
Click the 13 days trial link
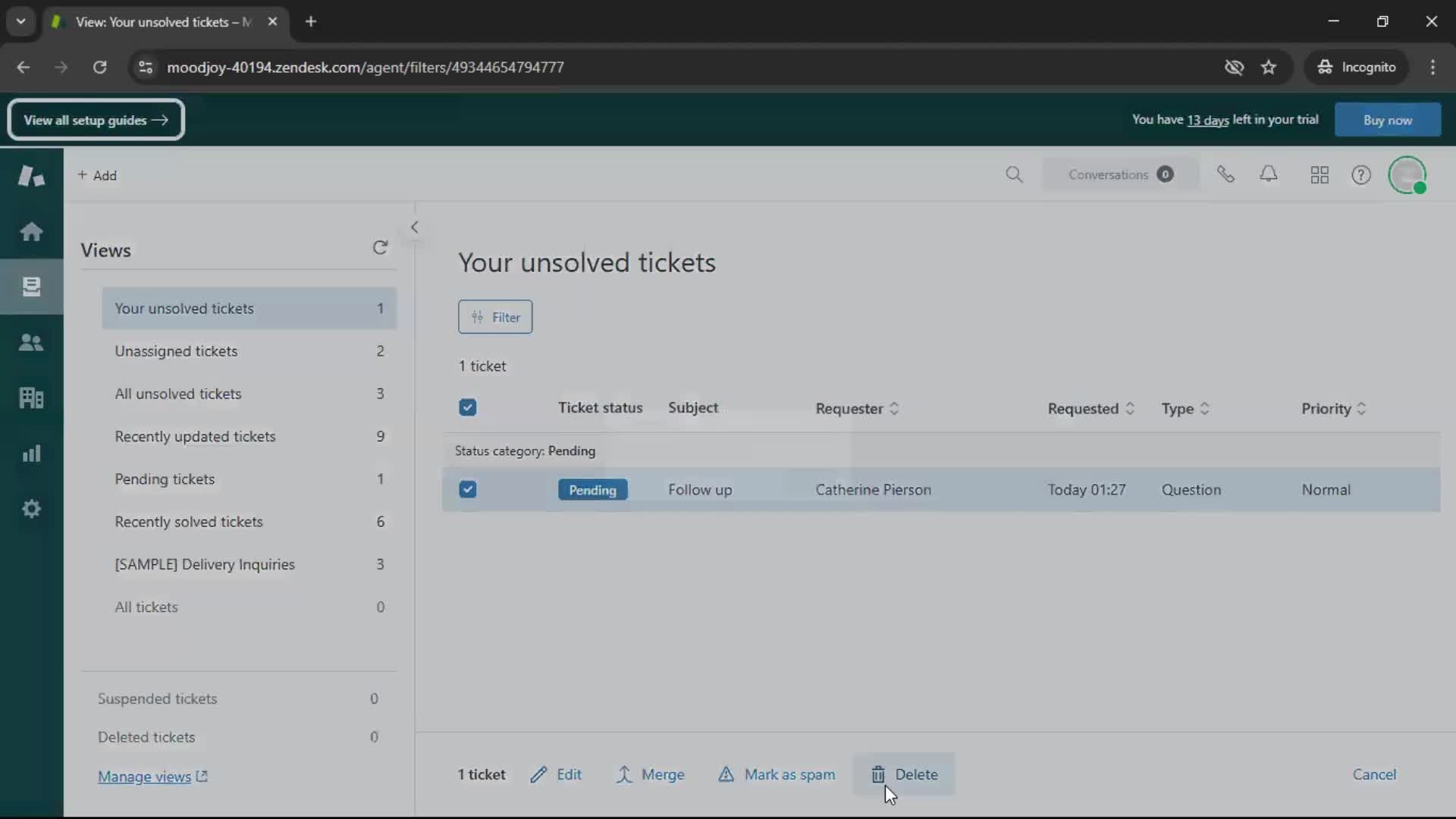(1207, 120)
